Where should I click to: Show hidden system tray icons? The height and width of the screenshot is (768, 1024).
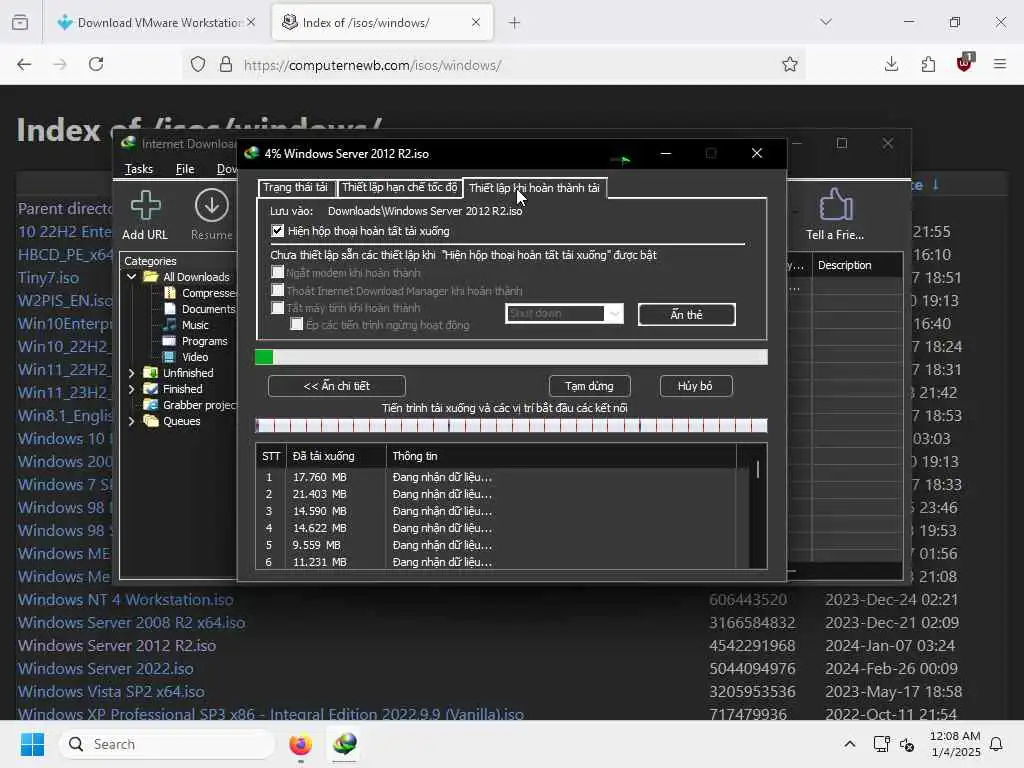[x=849, y=744]
